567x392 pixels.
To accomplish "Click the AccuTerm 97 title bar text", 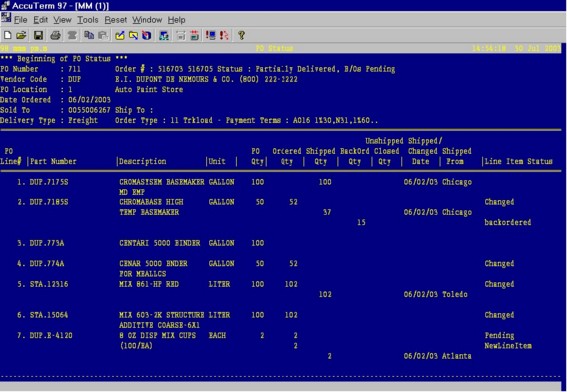I will click(x=60, y=6).
